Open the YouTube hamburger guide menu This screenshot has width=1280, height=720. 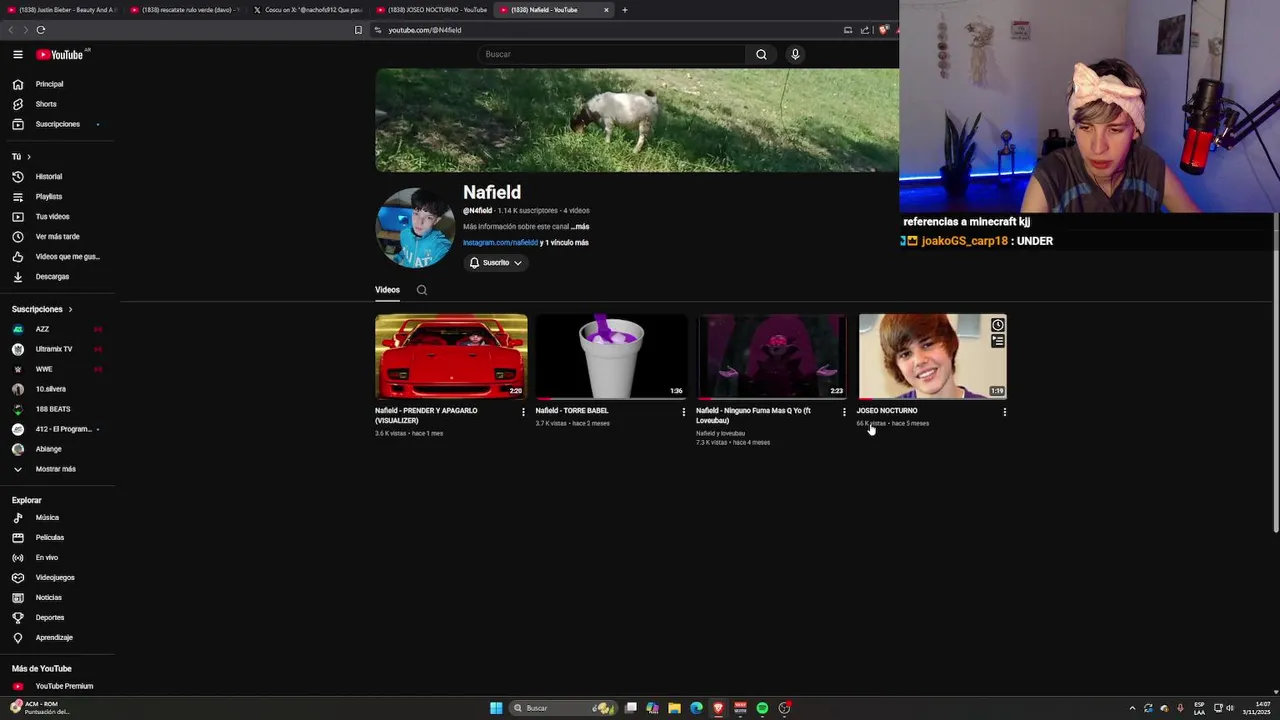point(18,55)
